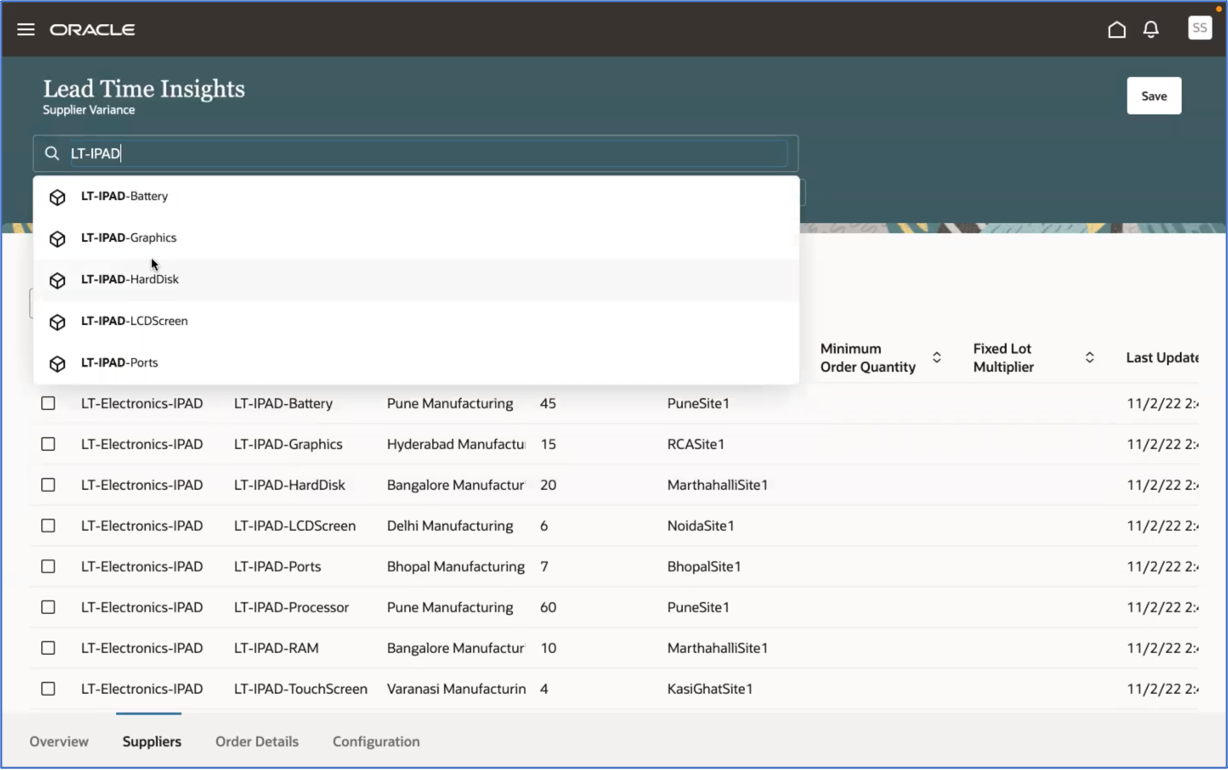The width and height of the screenshot is (1228, 770).
Task: Click Delhi Manufacturing supplier cell
Action: [x=450, y=526]
